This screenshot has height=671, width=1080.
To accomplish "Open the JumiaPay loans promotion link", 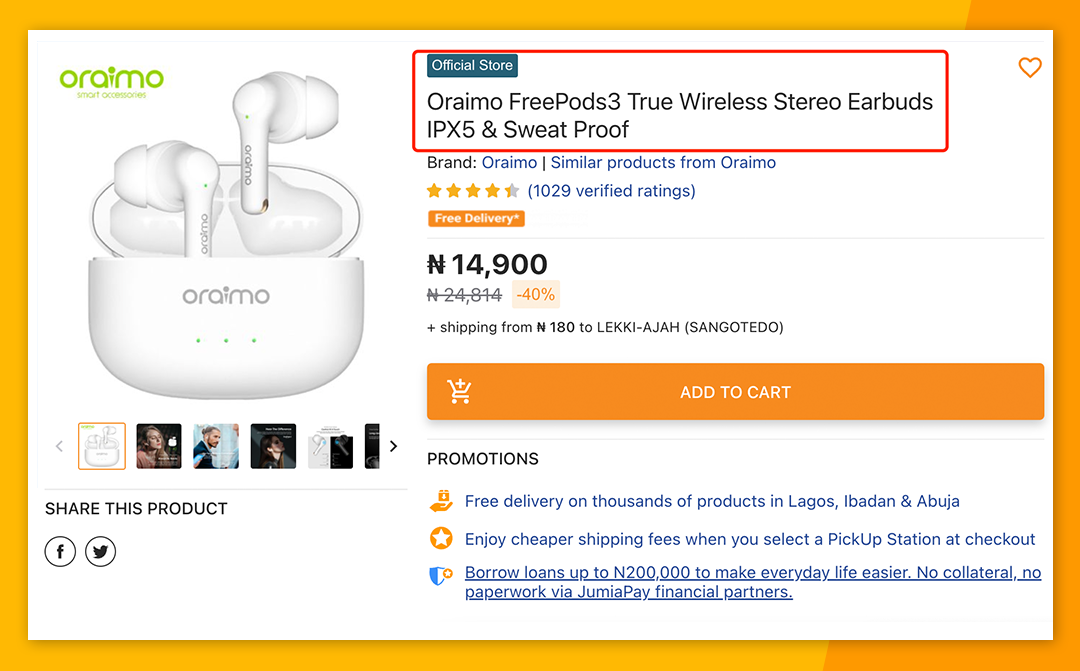I will point(752,582).
